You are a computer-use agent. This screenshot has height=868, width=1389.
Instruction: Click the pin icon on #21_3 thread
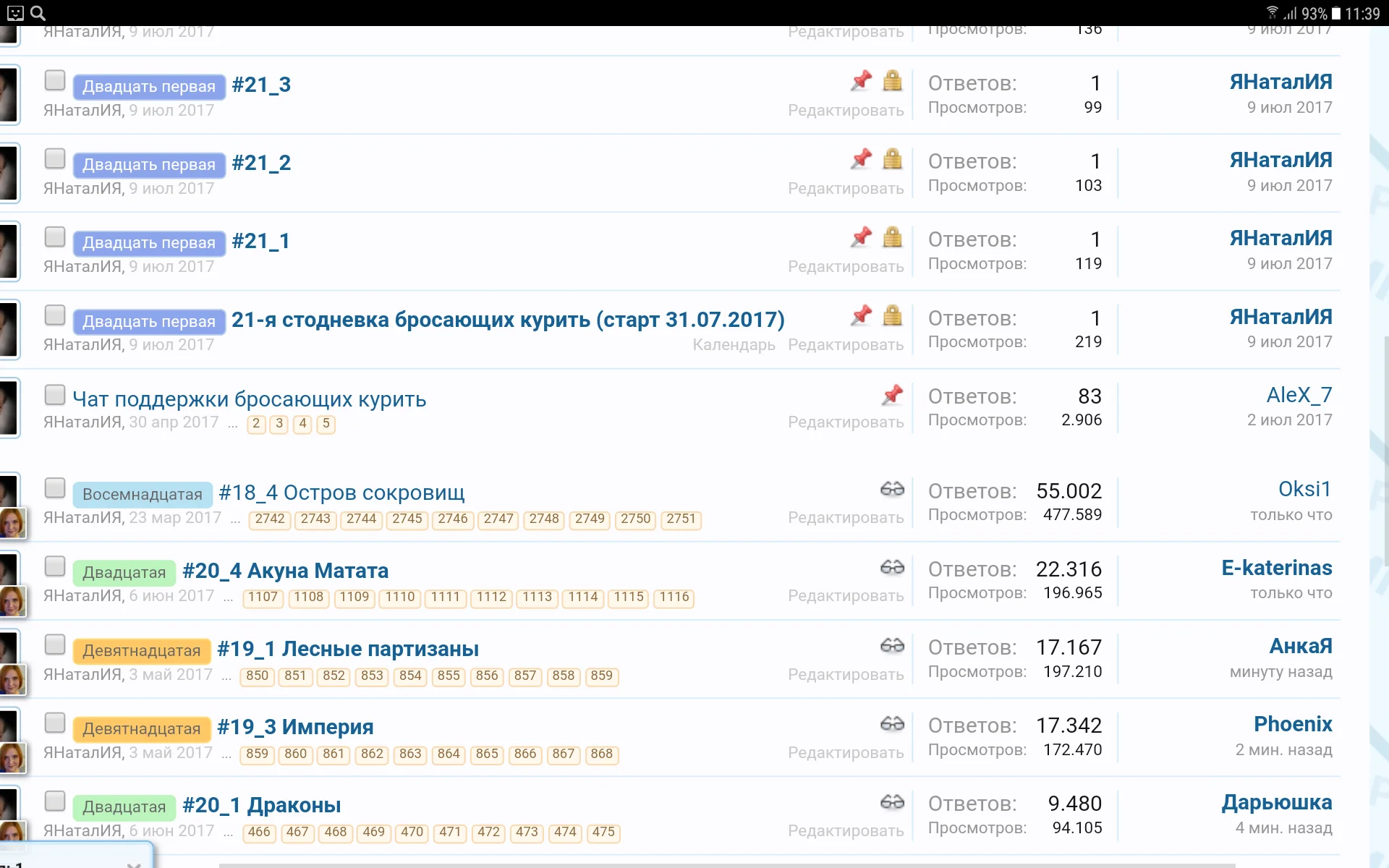[861, 80]
